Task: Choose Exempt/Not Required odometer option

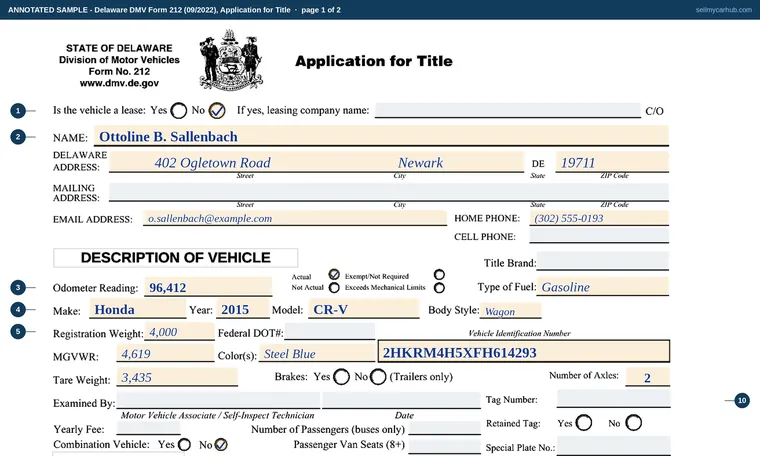Action: (439, 275)
